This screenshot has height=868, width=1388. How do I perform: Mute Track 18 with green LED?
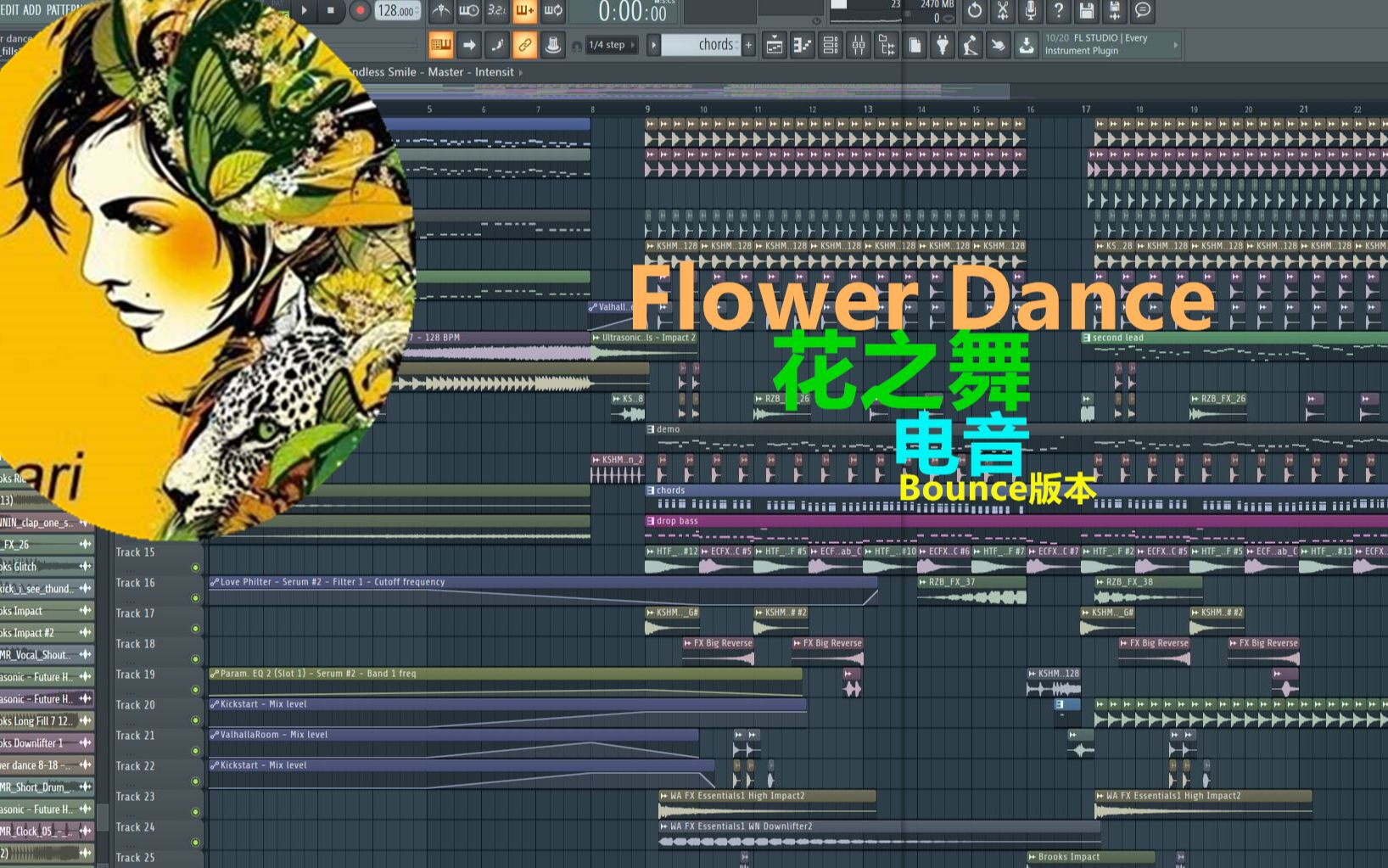coord(195,659)
